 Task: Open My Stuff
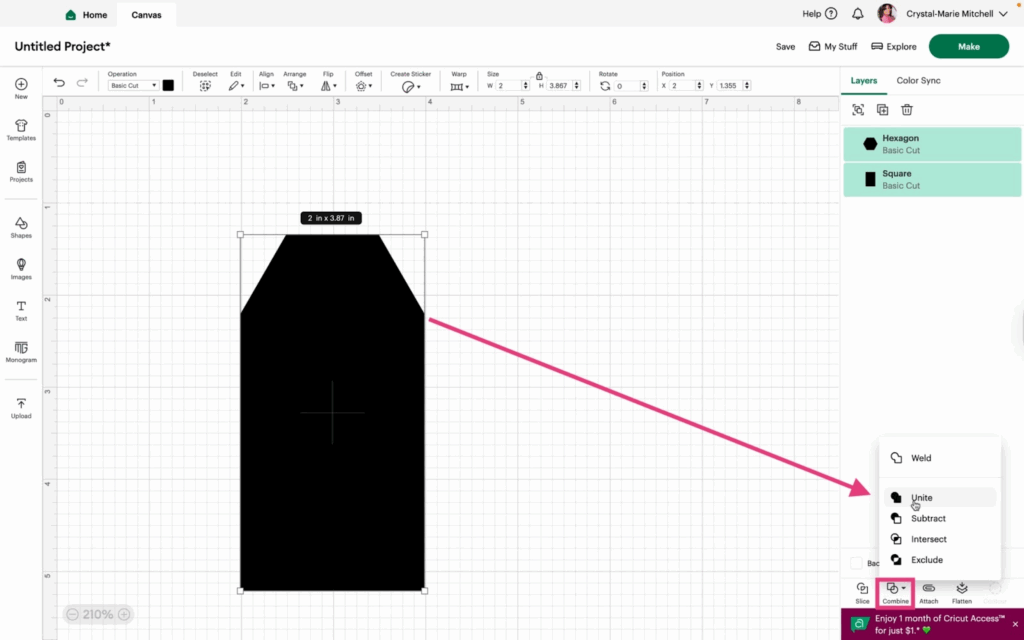pyautogui.click(x=833, y=47)
